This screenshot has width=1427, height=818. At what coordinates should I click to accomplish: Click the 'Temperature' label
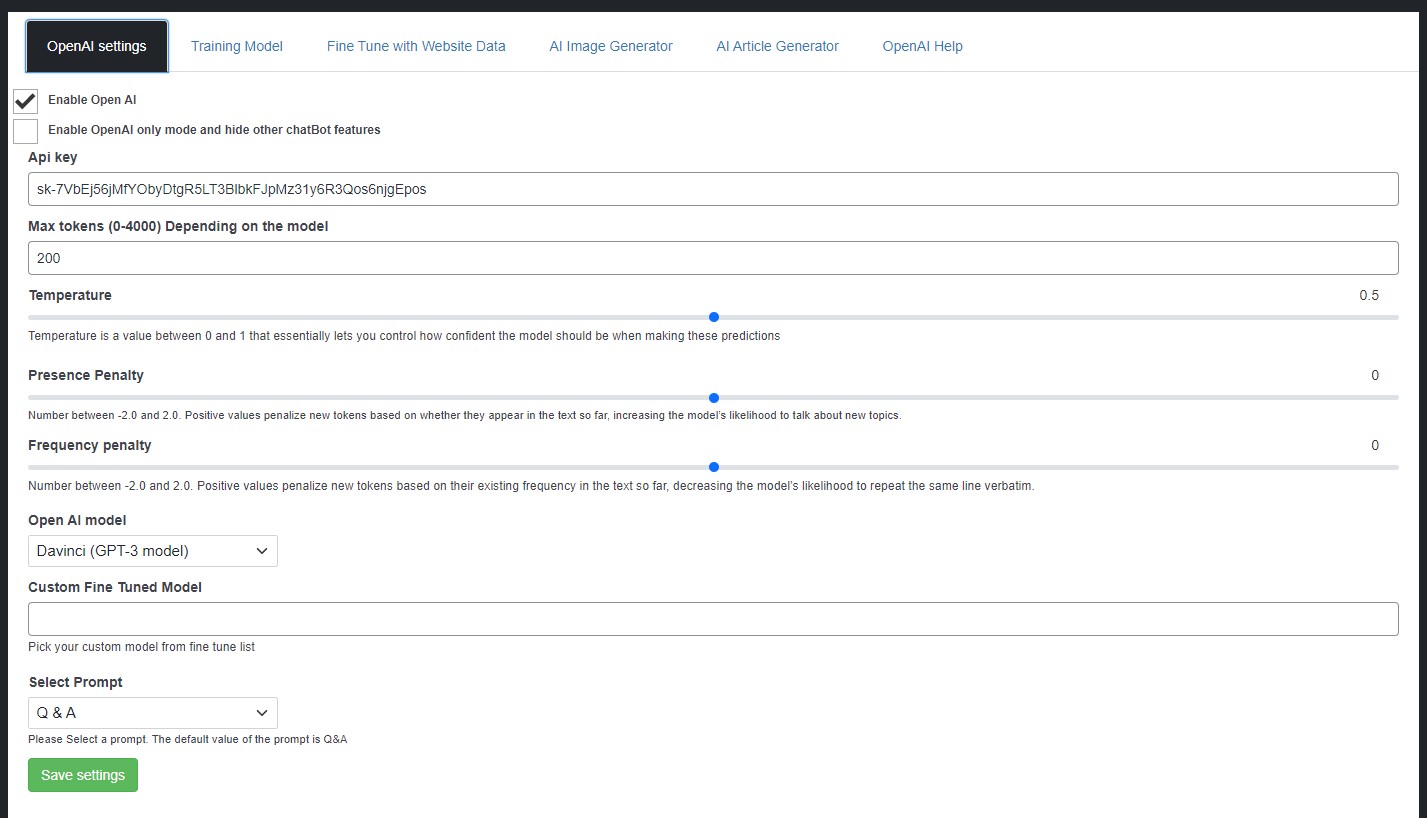[x=70, y=295]
